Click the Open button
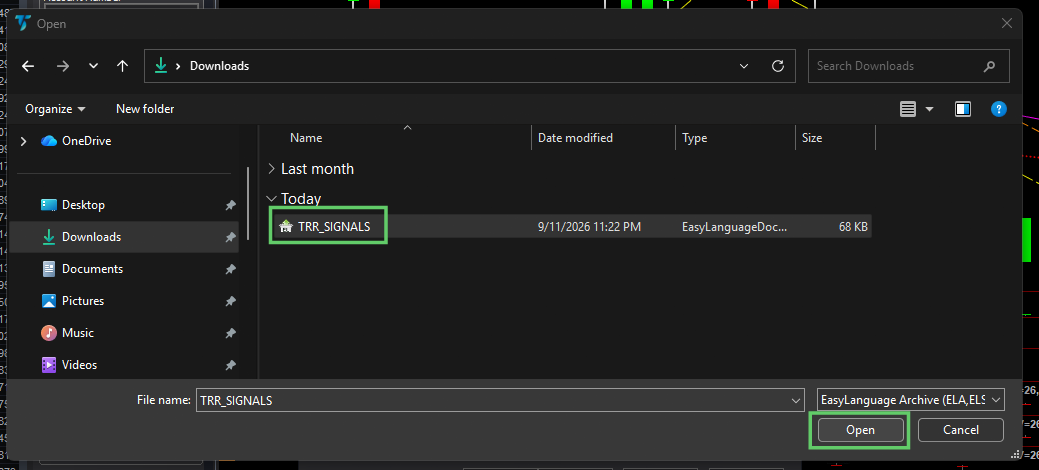 pyautogui.click(x=860, y=430)
